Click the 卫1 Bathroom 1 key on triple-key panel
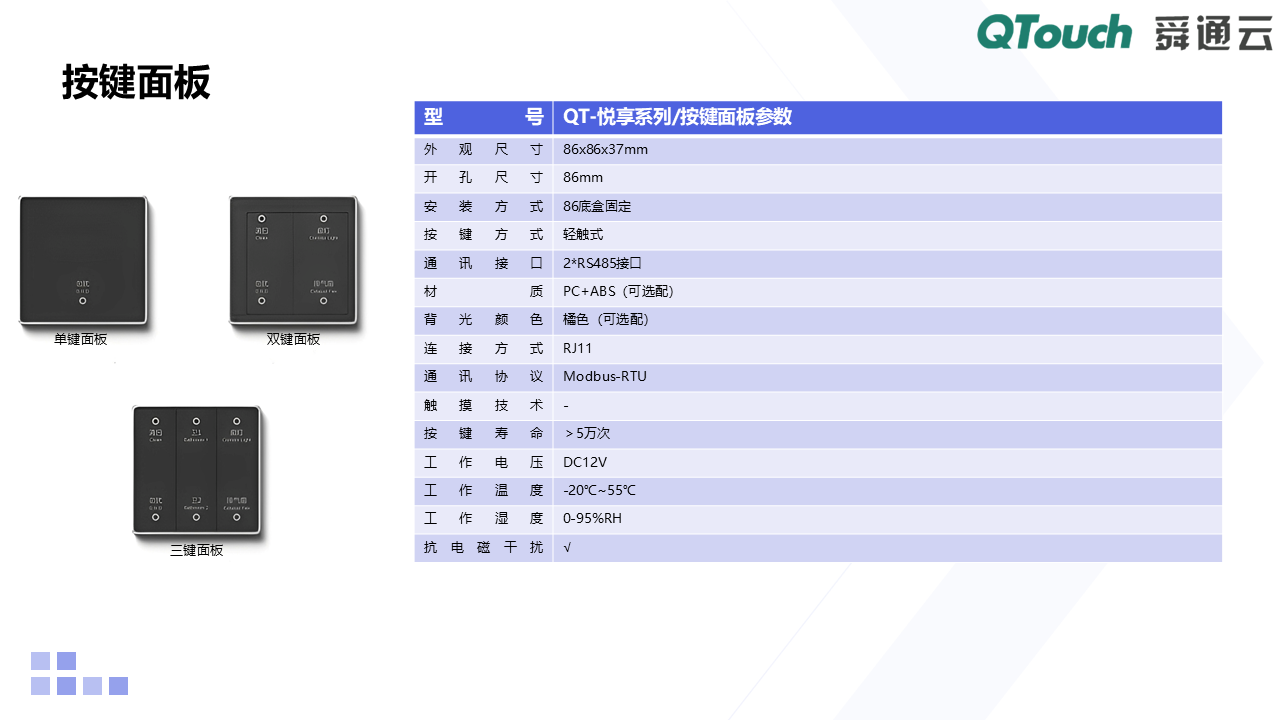 coord(197,434)
